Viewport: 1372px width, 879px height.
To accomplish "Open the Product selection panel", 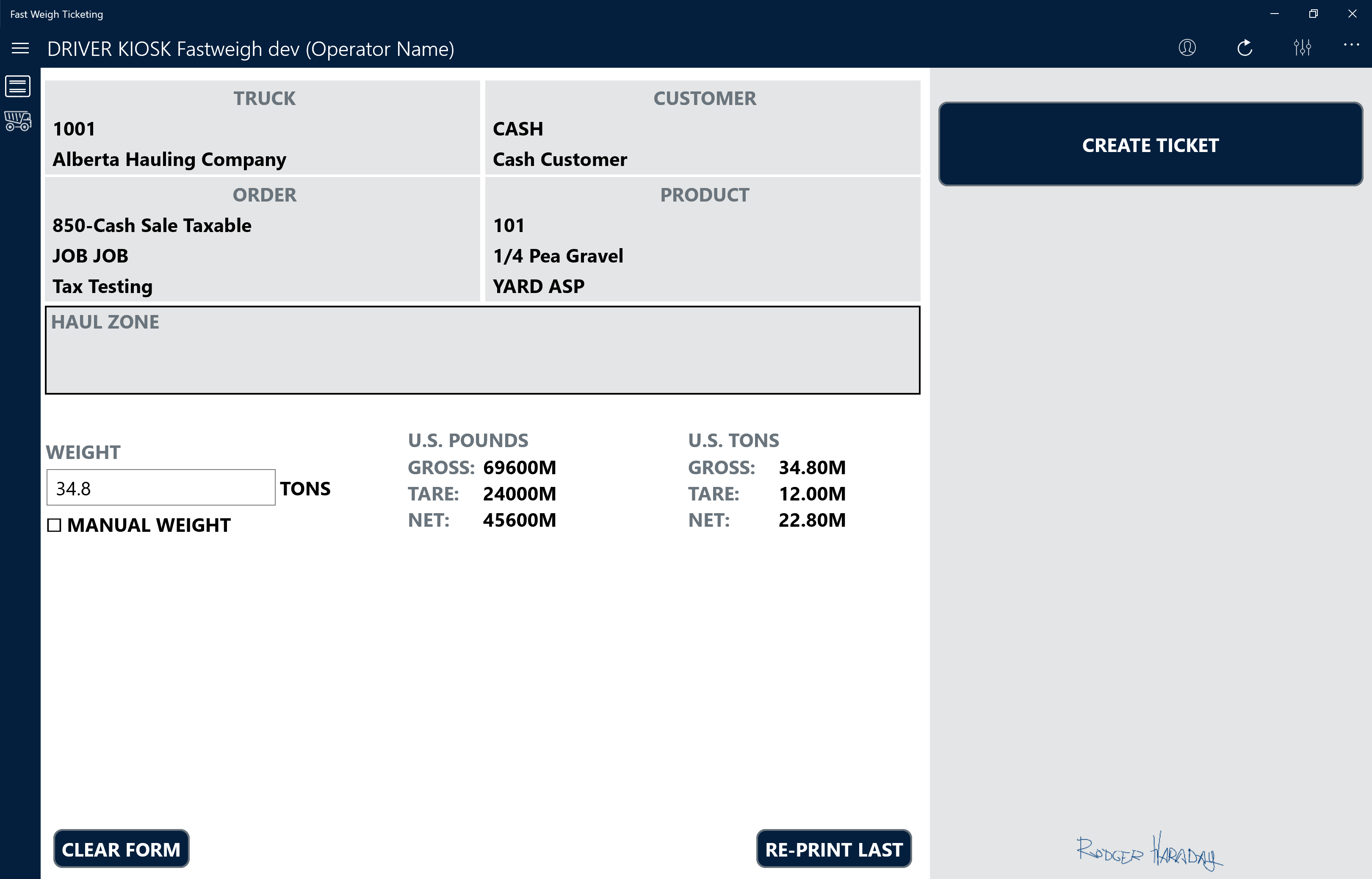I will click(702, 240).
